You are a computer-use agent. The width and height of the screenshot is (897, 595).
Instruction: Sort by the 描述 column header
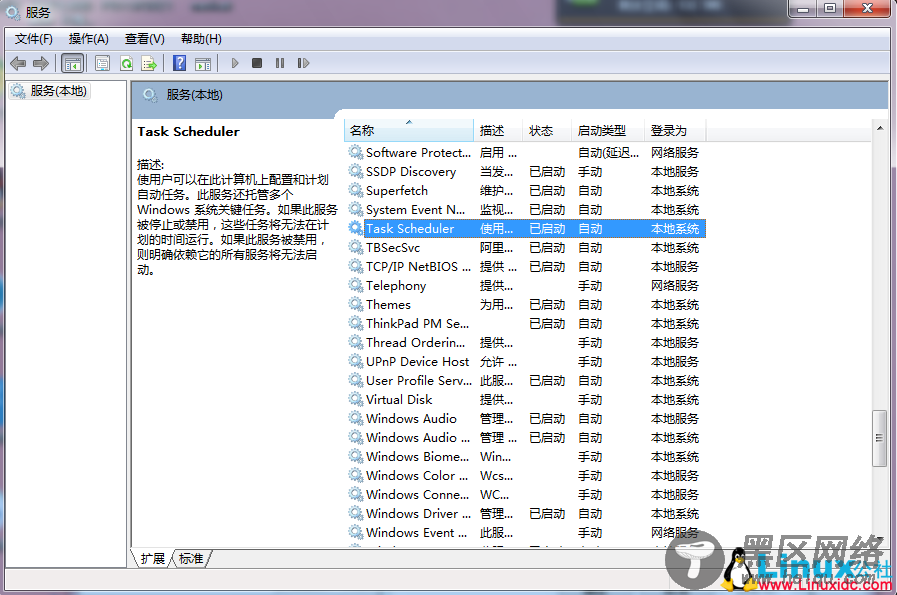[498, 130]
